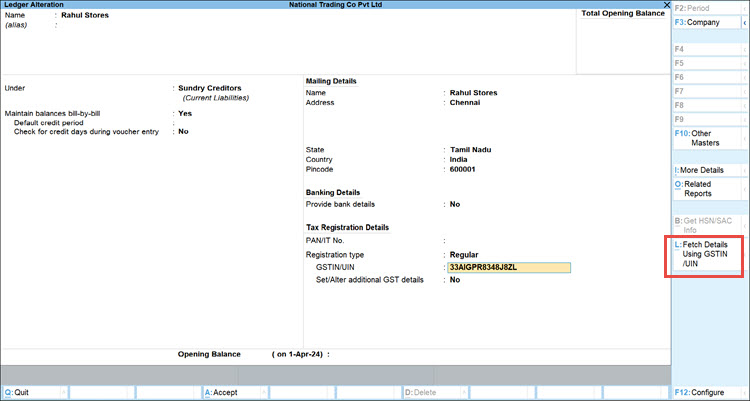This screenshot has height=401, width=750.
Task: Click Fetch Details Using GSTIN/UIN
Action: [x=707, y=257]
